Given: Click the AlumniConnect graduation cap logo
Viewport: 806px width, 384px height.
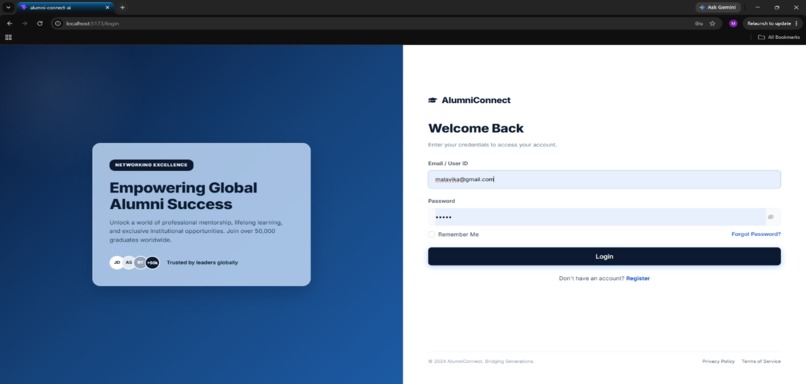Looking at the screenshot, I should 432,100.
